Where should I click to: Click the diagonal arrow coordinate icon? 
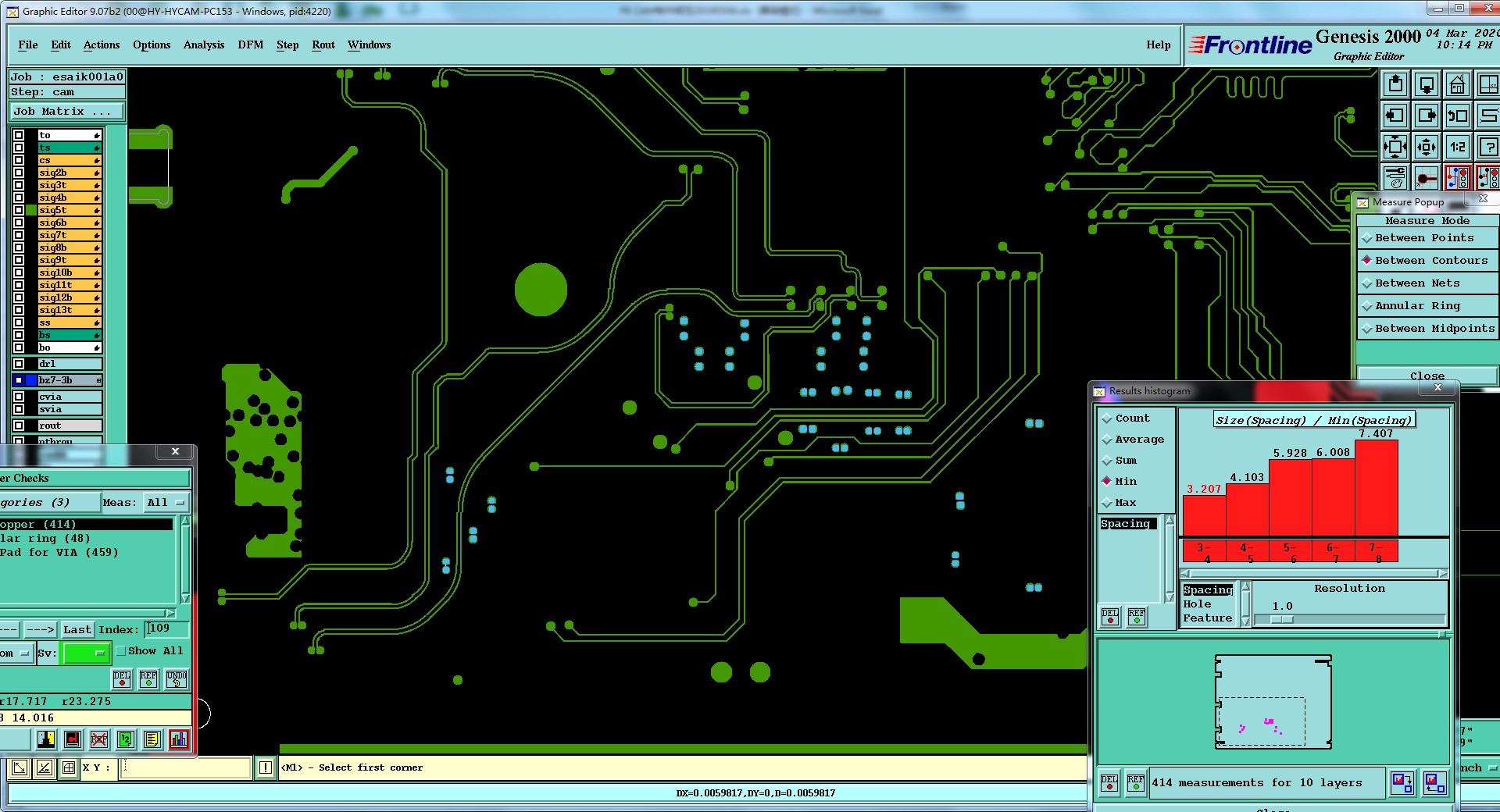coord(20,767)
